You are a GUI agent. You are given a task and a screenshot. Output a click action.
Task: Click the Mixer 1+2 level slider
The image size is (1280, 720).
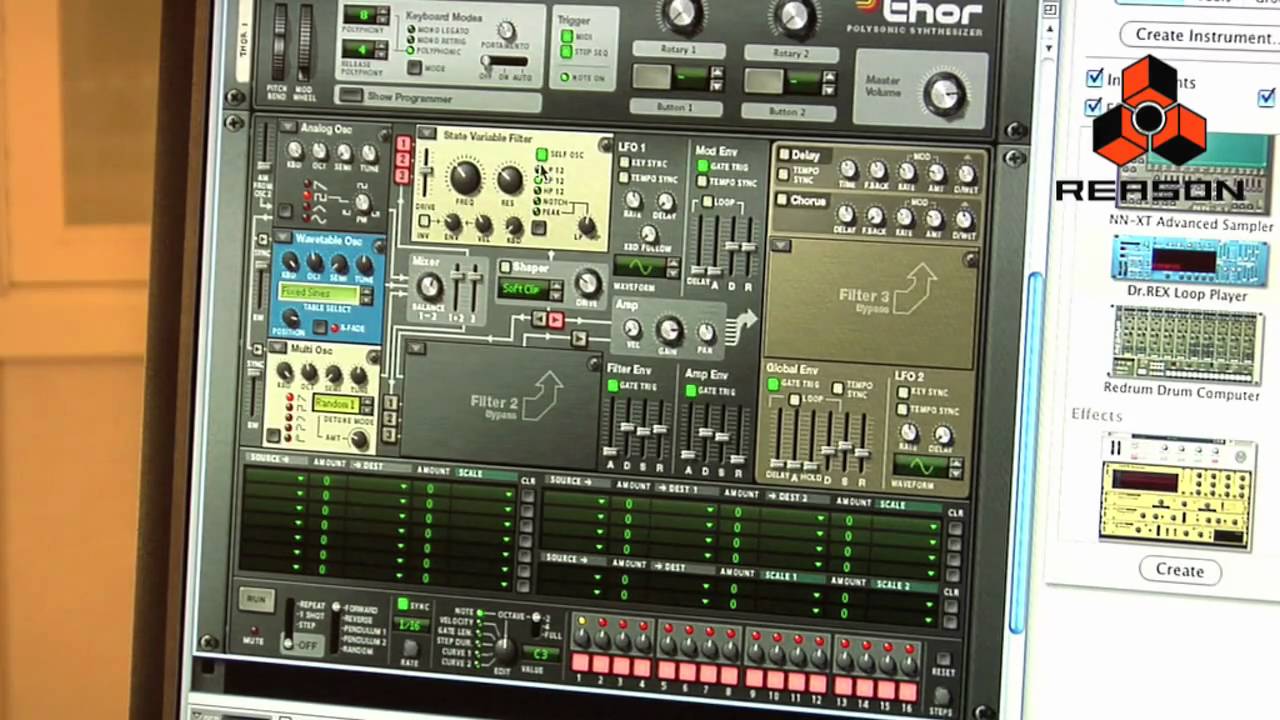[x=457, y=286]
